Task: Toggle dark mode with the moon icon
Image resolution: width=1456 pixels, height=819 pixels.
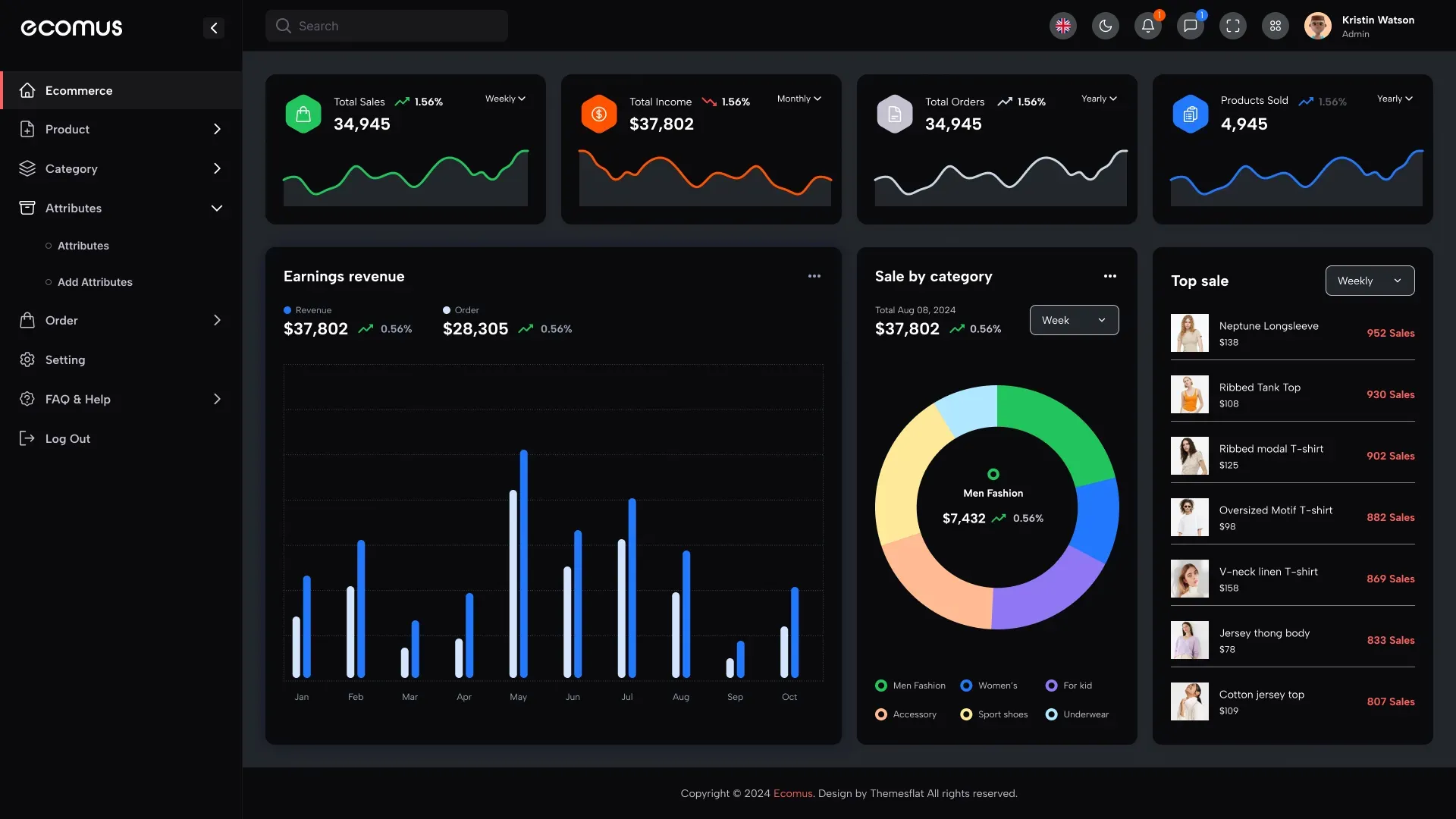Action: pos(1105,25)
